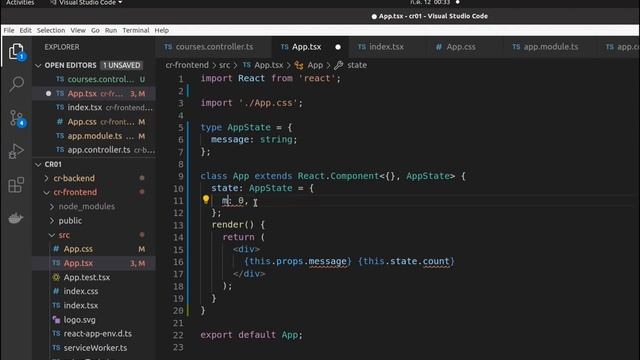Open App.test.tsx in file tree

[x=94, y=277]
